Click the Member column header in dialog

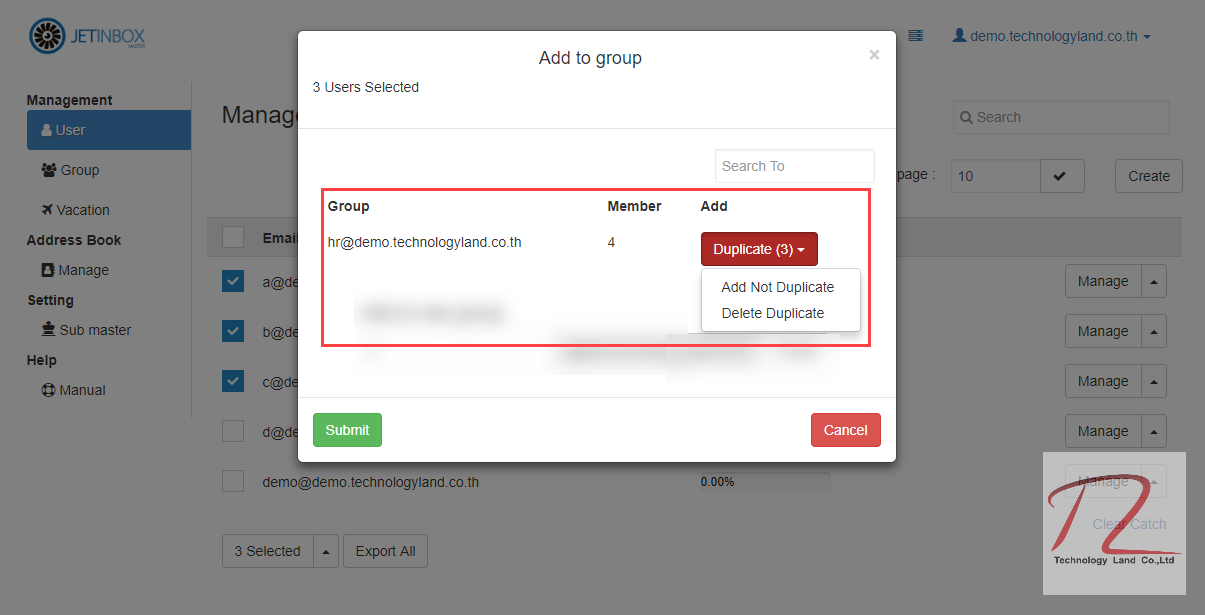point(634,206)
